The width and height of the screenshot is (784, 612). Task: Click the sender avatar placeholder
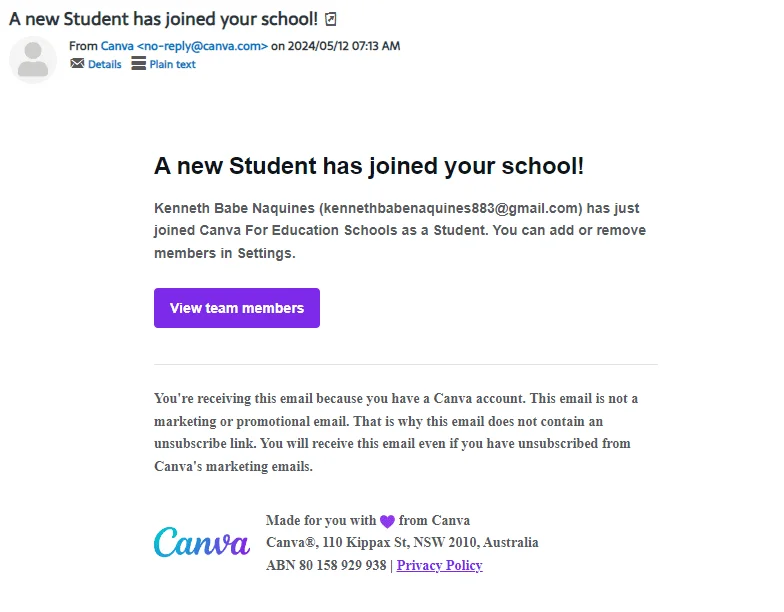33,60
